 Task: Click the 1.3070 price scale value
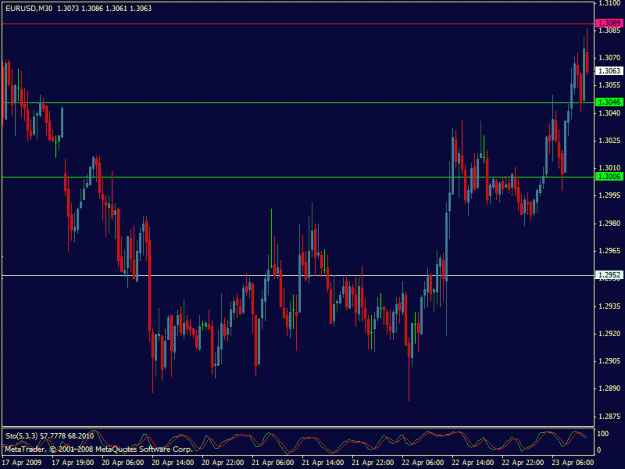point(609,58)
